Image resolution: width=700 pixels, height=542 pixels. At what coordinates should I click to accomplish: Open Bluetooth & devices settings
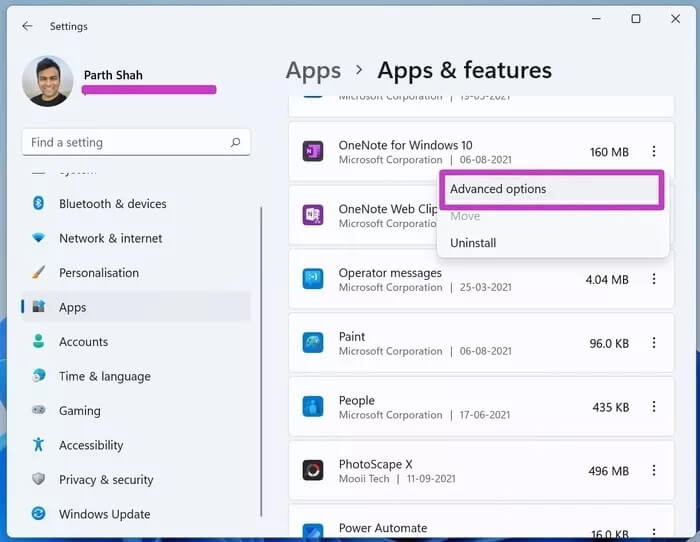[x=137, y=204]
